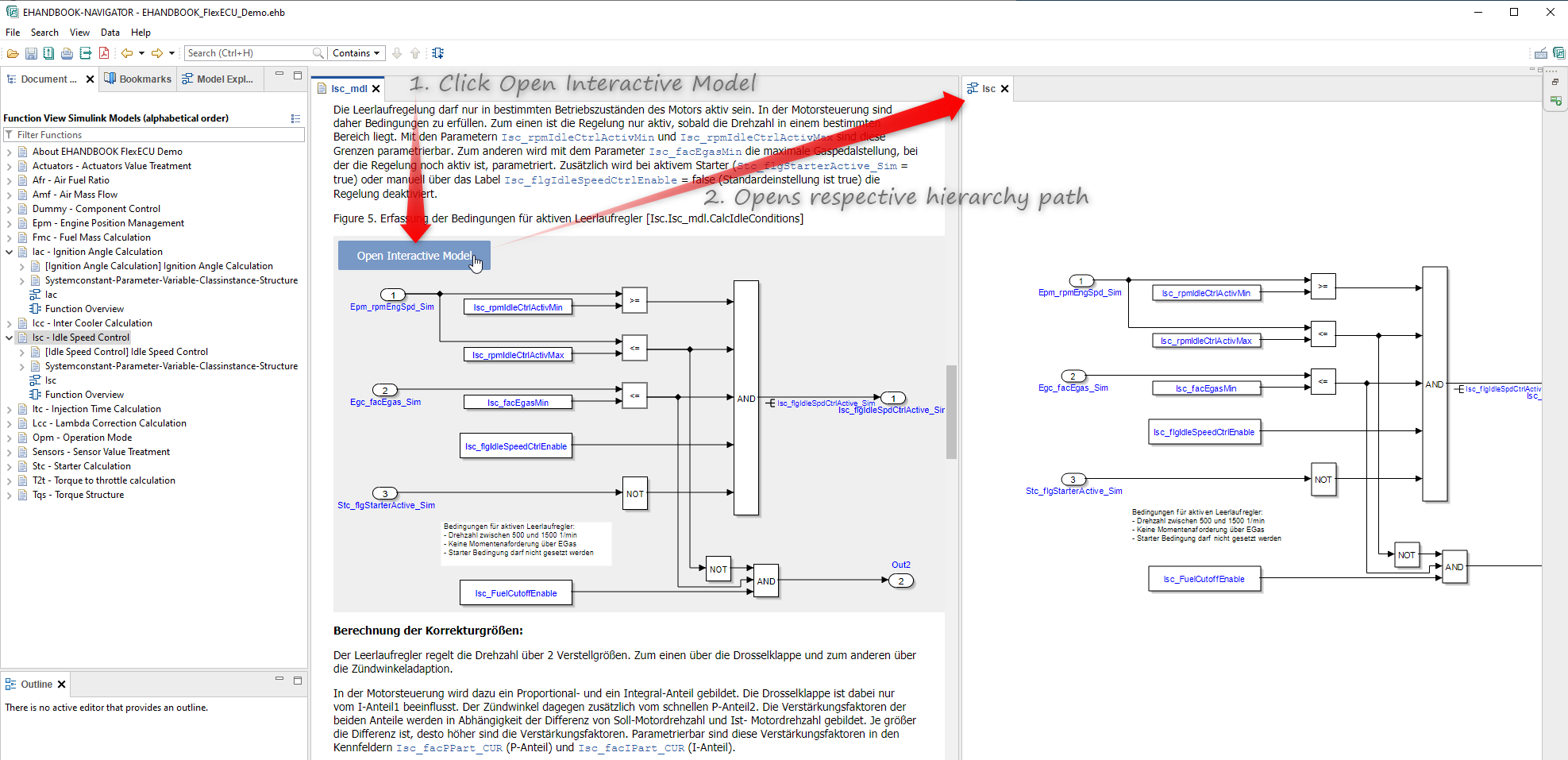Open the Contains search mode dropdown
Screen dimensions: 1568x760
click(356, 53)
